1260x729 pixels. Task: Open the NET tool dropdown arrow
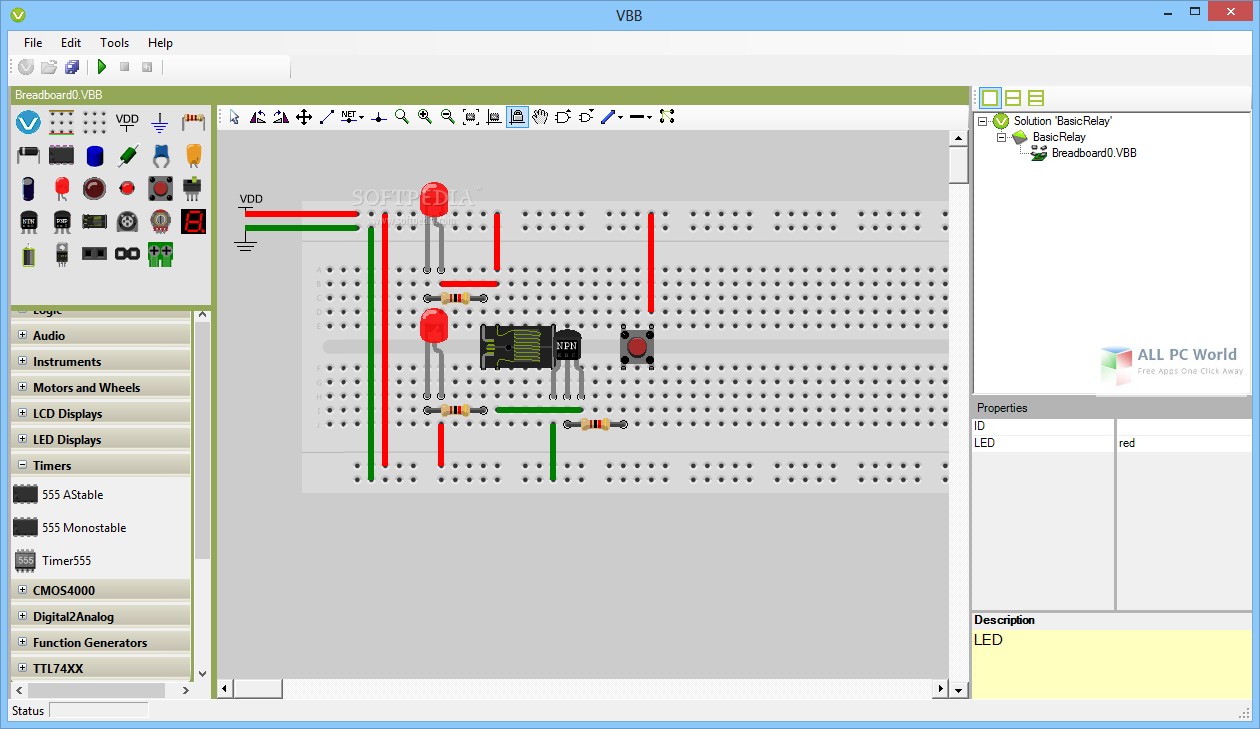point(362,117)
